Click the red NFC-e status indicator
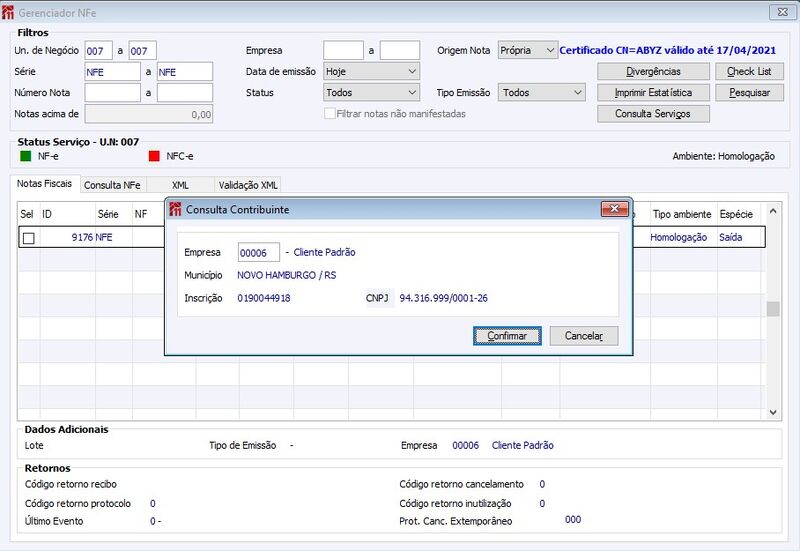Viewport: 800px width, 551px height. [x=154, y=156]
